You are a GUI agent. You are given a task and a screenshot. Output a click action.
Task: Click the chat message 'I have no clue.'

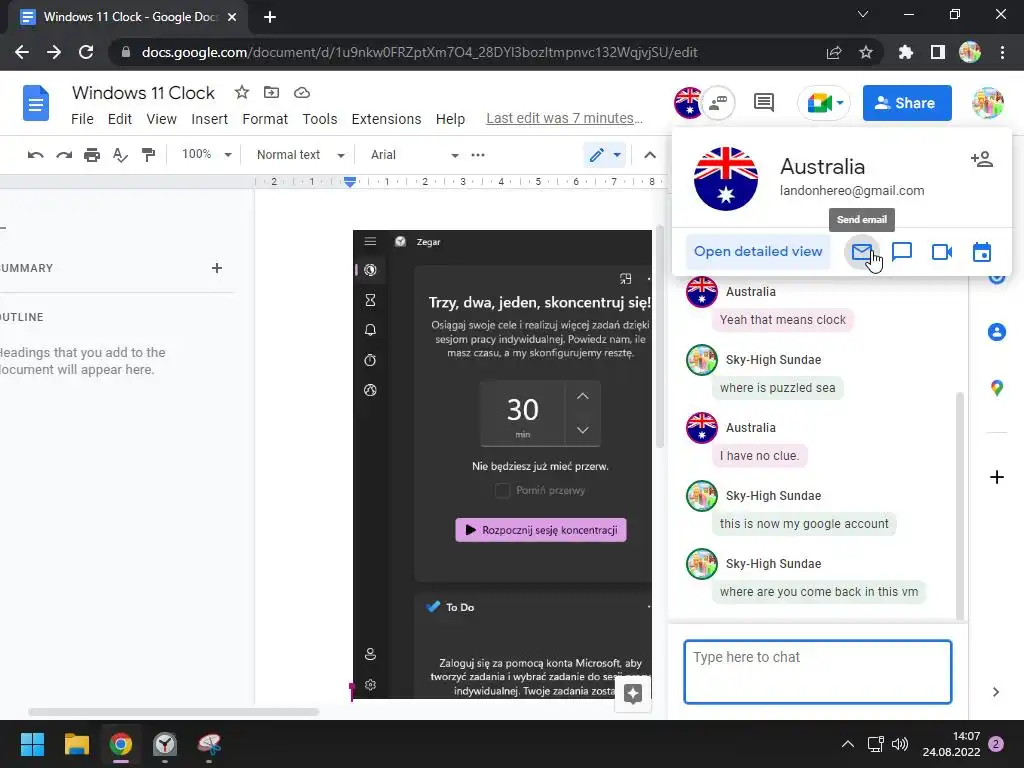[x=760, y=456]
